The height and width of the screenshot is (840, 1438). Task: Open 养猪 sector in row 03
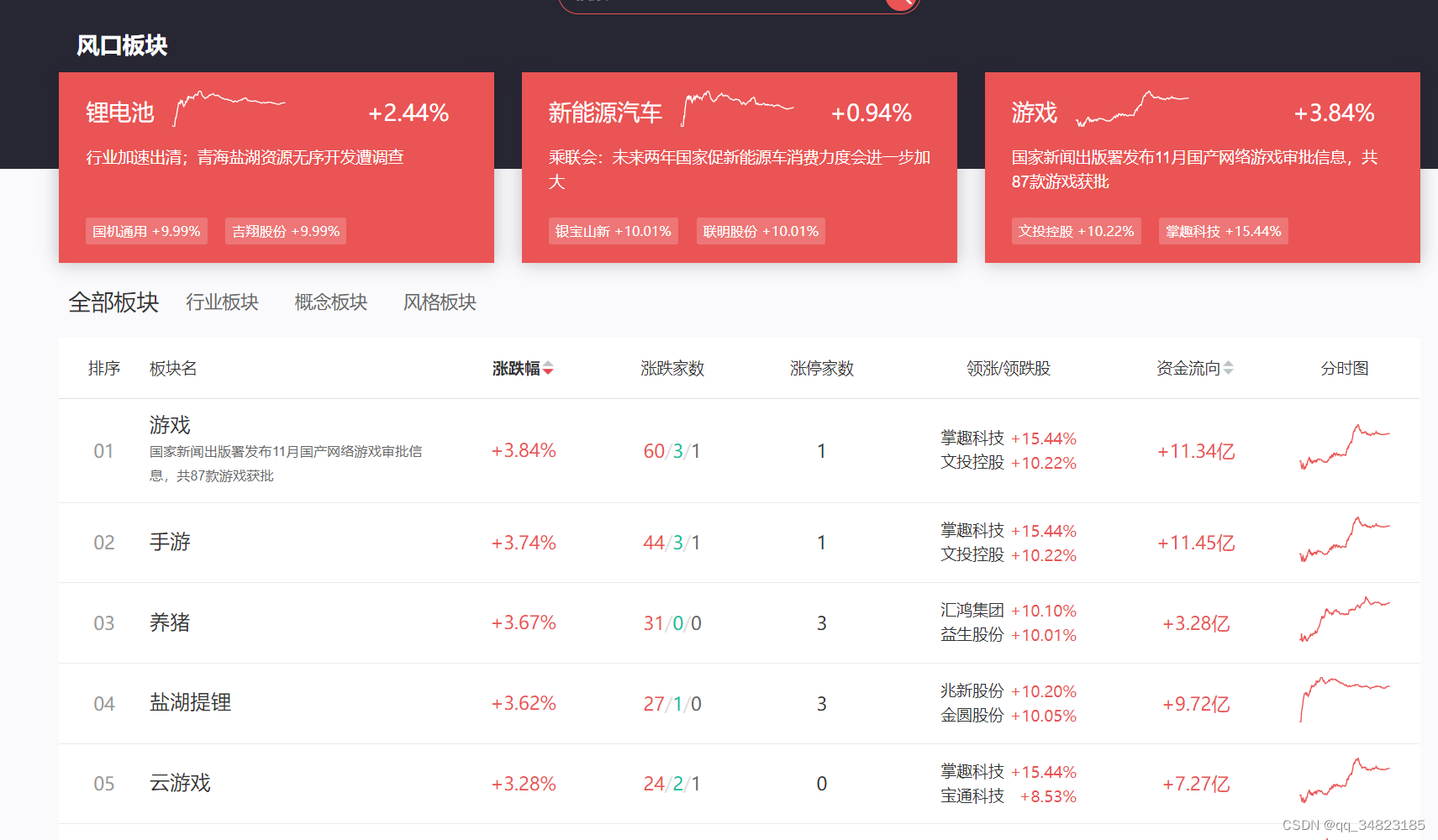170,622
